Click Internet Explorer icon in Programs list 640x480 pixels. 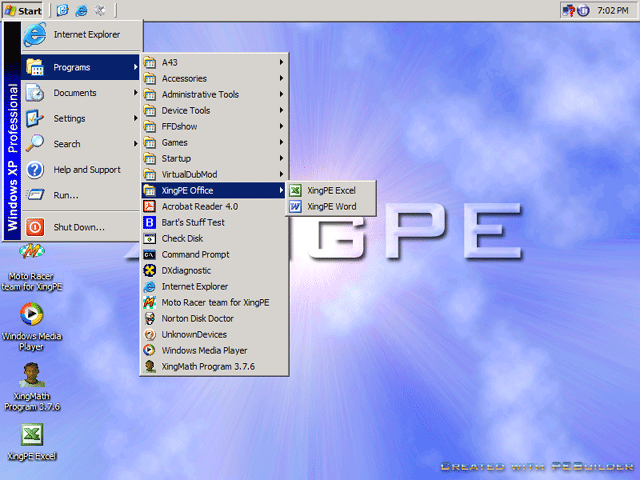click(x=149, y=287)
